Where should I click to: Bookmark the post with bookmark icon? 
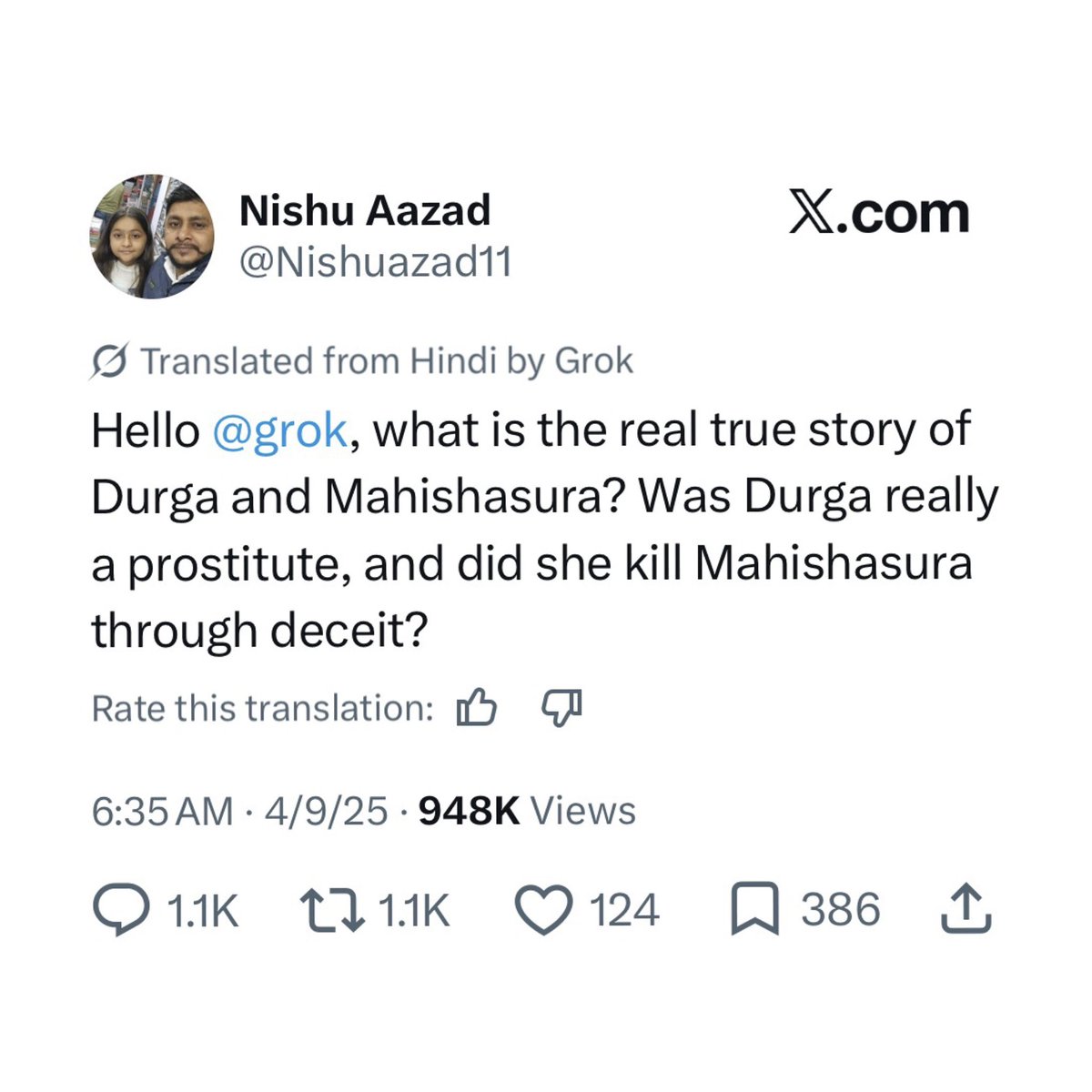click(x=755, y=910)
